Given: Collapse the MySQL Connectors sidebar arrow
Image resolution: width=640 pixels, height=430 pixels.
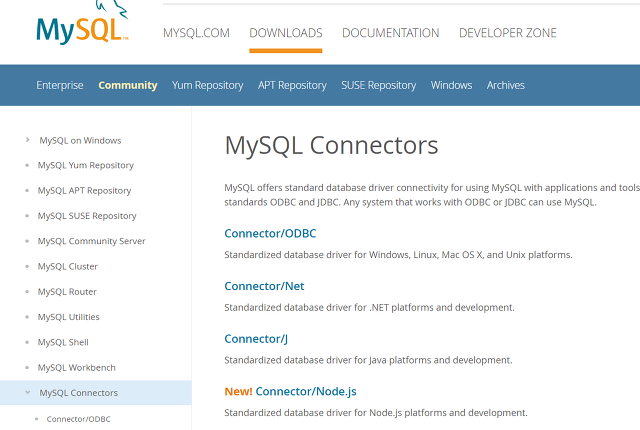Looking at the screenshot, I should pyautogui.click(x=27, y=392).
